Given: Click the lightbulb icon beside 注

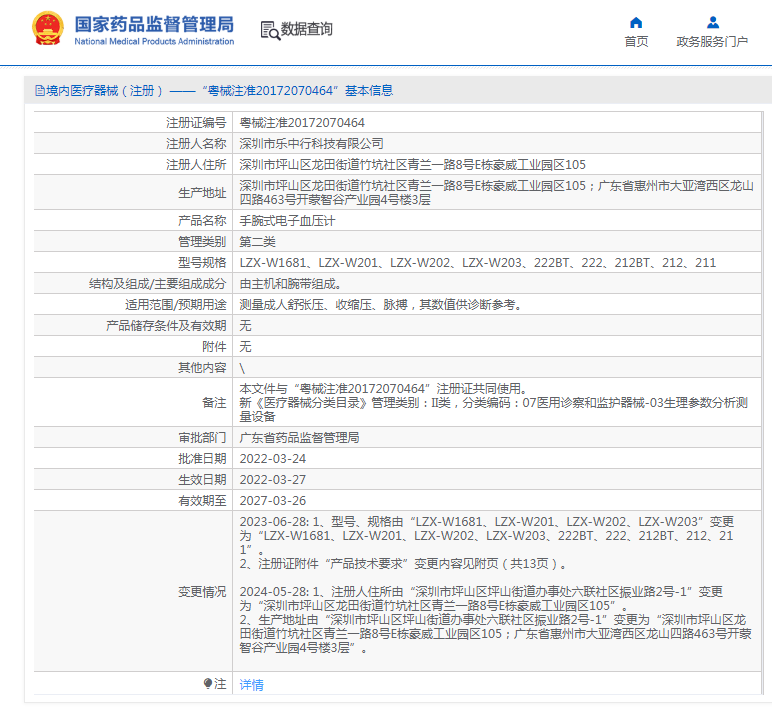Looking at the screenshot, I should (x=208, y=683).
